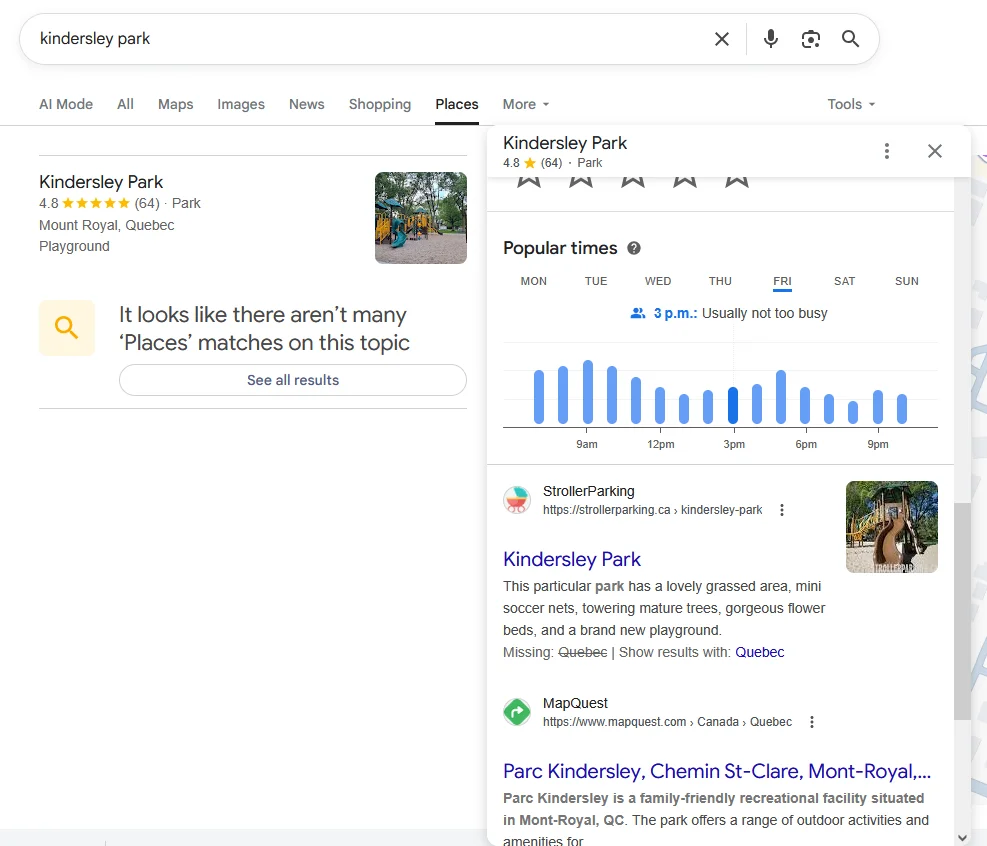Open Kindersley Park playground thumbnail
The width and height of the screenshot is (987, 846).
(421, 218)
